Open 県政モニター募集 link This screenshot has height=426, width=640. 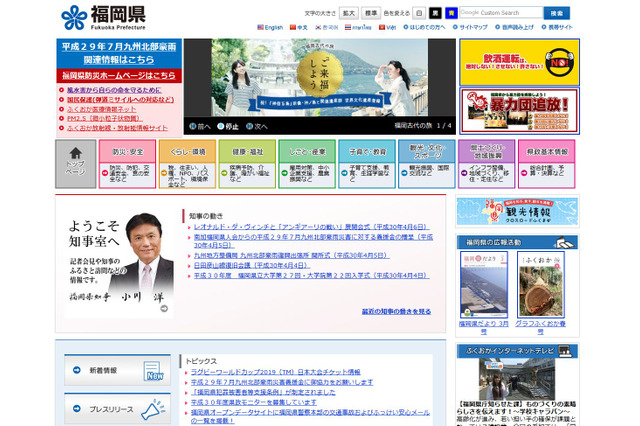tap(253, 403)
